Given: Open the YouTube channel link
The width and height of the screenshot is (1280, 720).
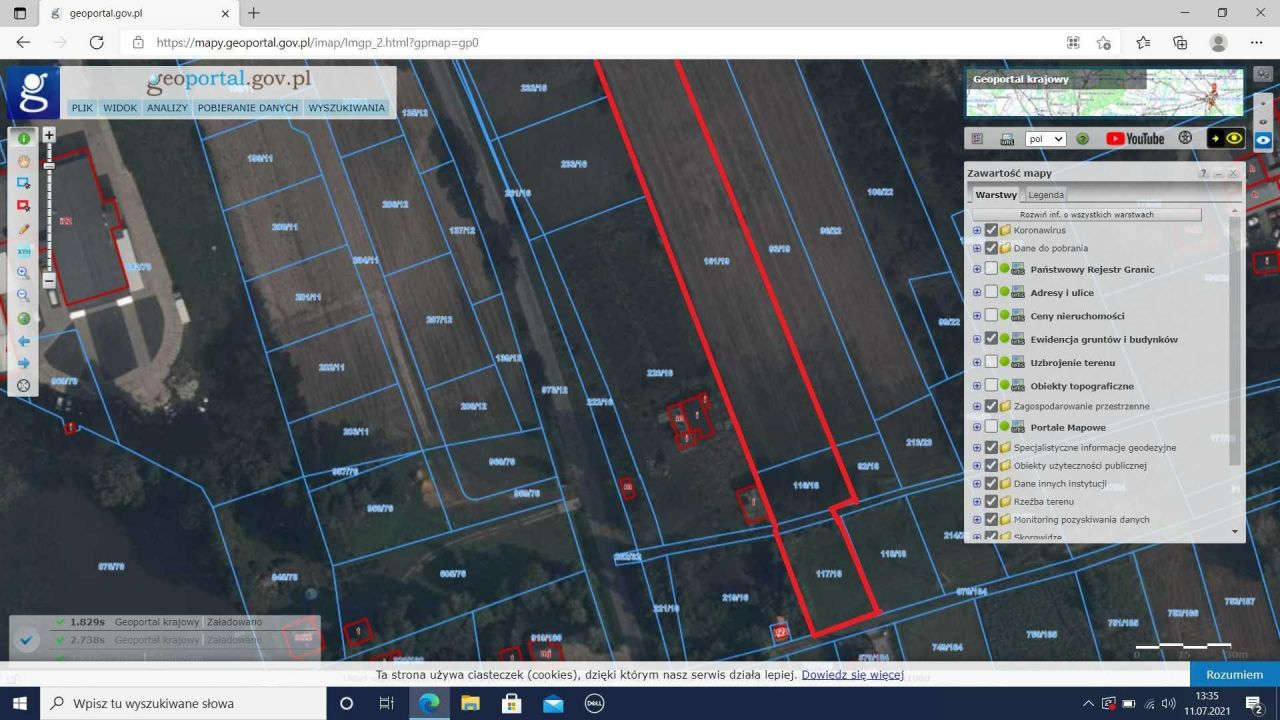Looking at the screenshot, I should pyautogui.click(x=1135, y=139).
